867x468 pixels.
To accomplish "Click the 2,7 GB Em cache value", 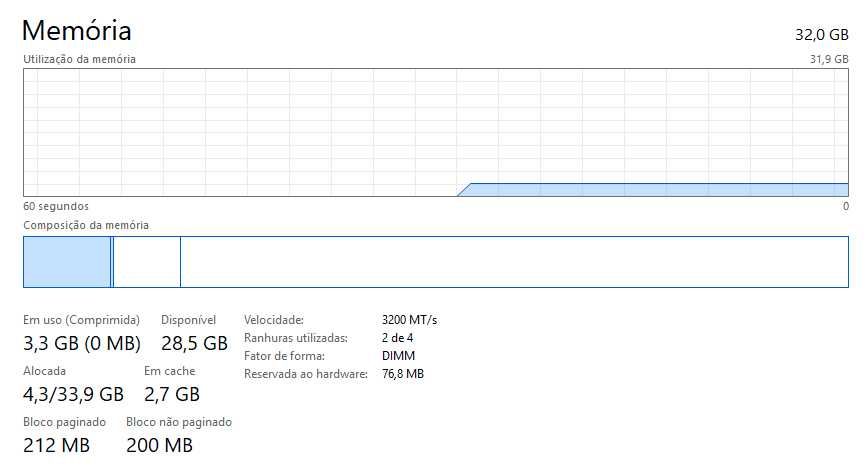I will coord(171,394).
